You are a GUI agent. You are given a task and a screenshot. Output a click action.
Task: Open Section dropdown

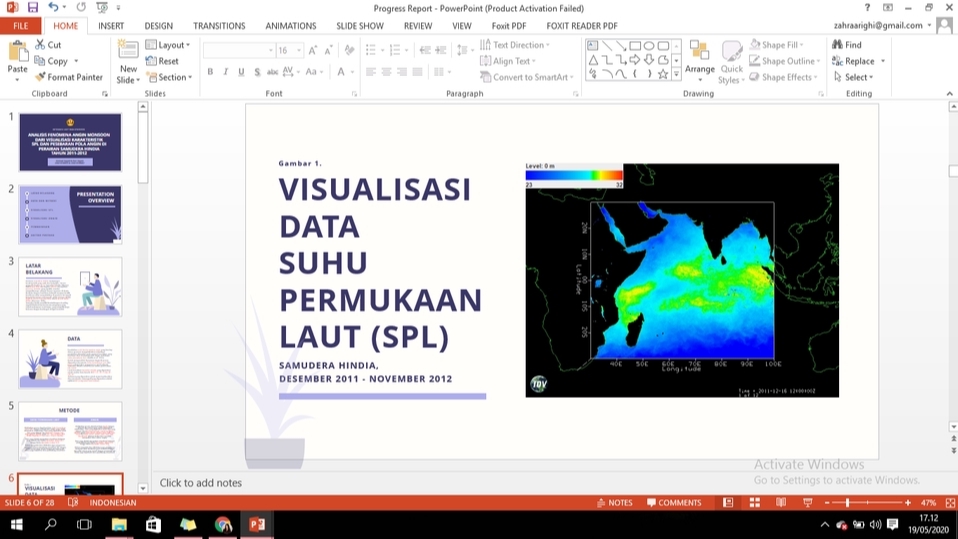(x=169, y=77)
